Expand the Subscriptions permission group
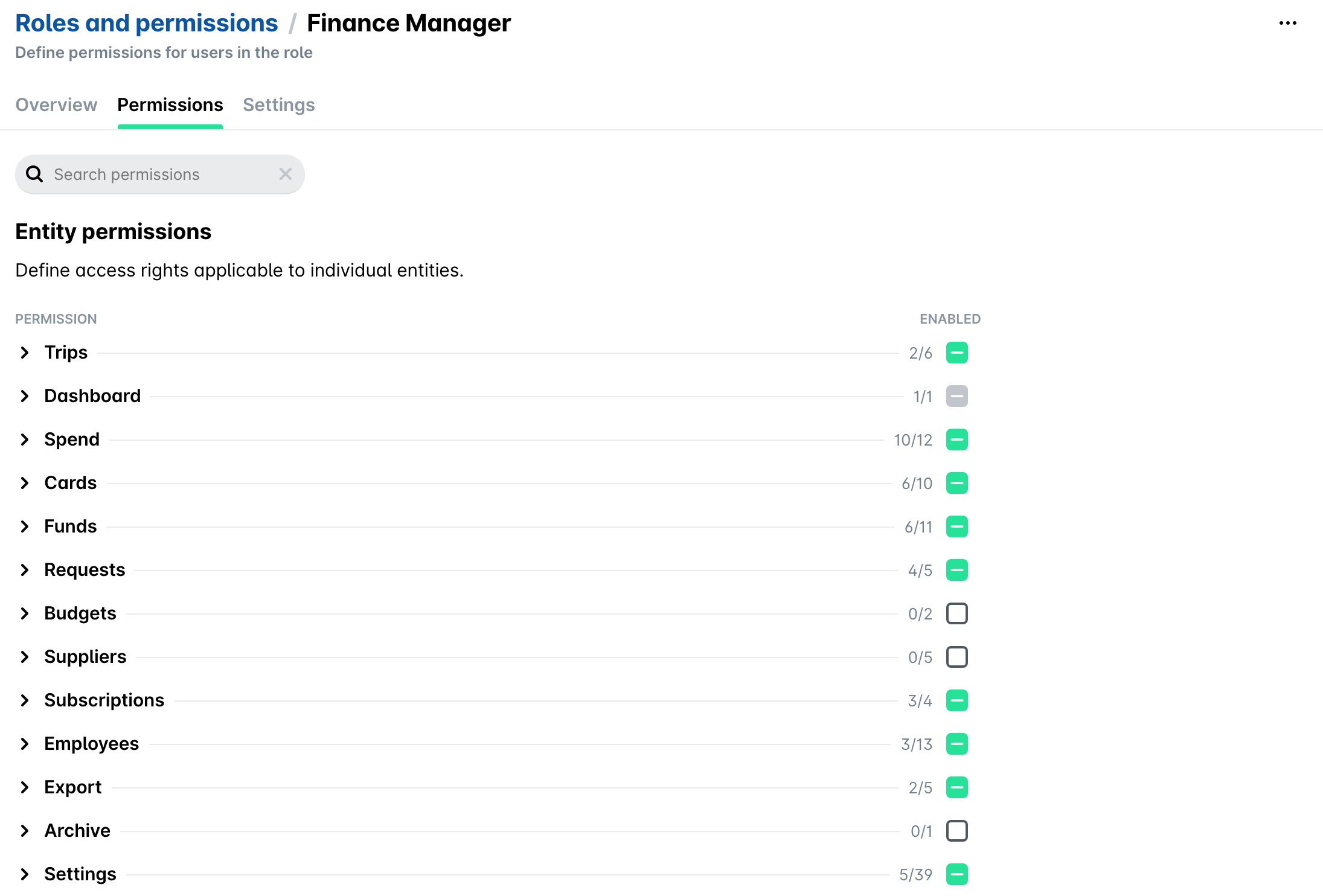This screenshot has width=1323, height=896. (24, 700)
